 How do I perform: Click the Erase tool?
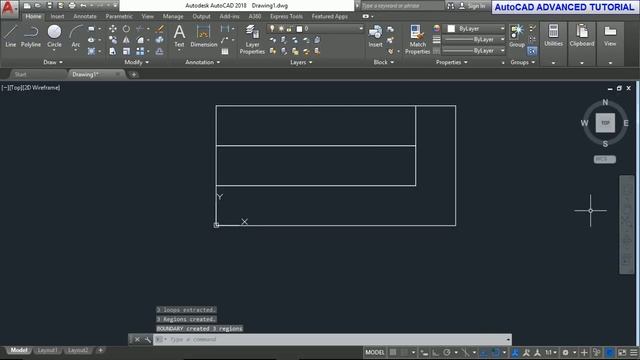click(160, 29)
